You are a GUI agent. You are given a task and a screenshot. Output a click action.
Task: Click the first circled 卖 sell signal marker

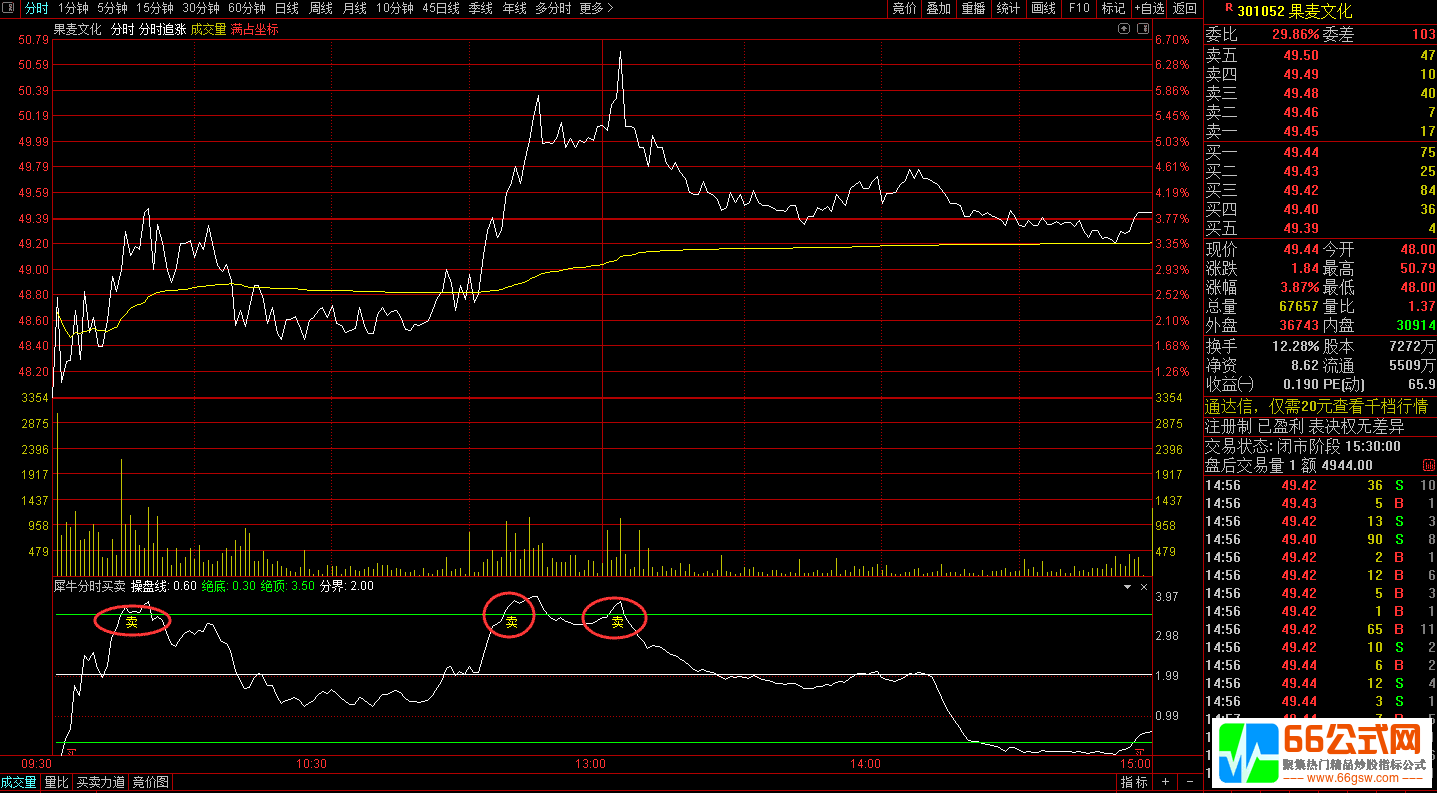click(131, 621)
